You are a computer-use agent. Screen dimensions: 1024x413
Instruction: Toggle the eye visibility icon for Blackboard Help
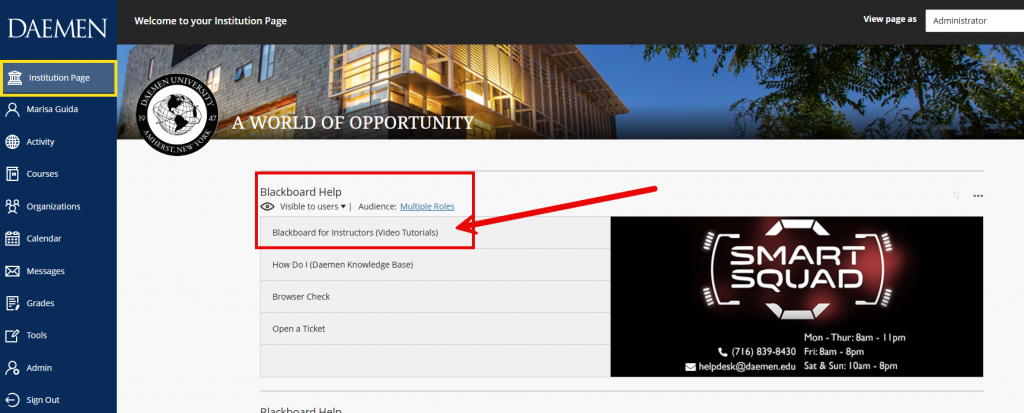click(267, 206)
